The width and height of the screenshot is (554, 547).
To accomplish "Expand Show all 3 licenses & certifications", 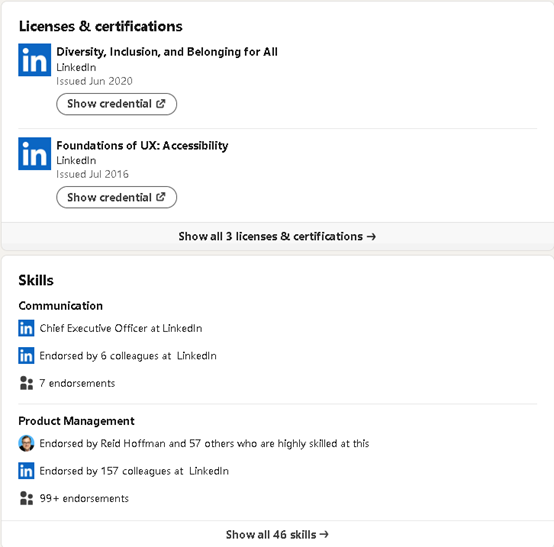I will (x=277, y=236).
